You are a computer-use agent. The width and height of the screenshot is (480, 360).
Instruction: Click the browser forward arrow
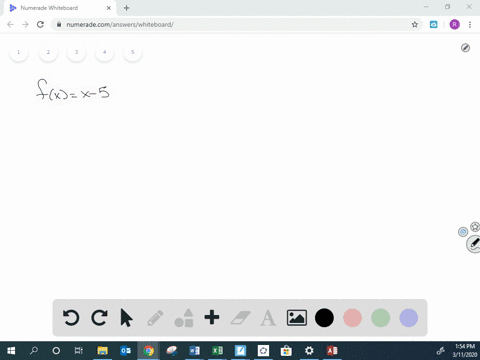coord(25,24)
